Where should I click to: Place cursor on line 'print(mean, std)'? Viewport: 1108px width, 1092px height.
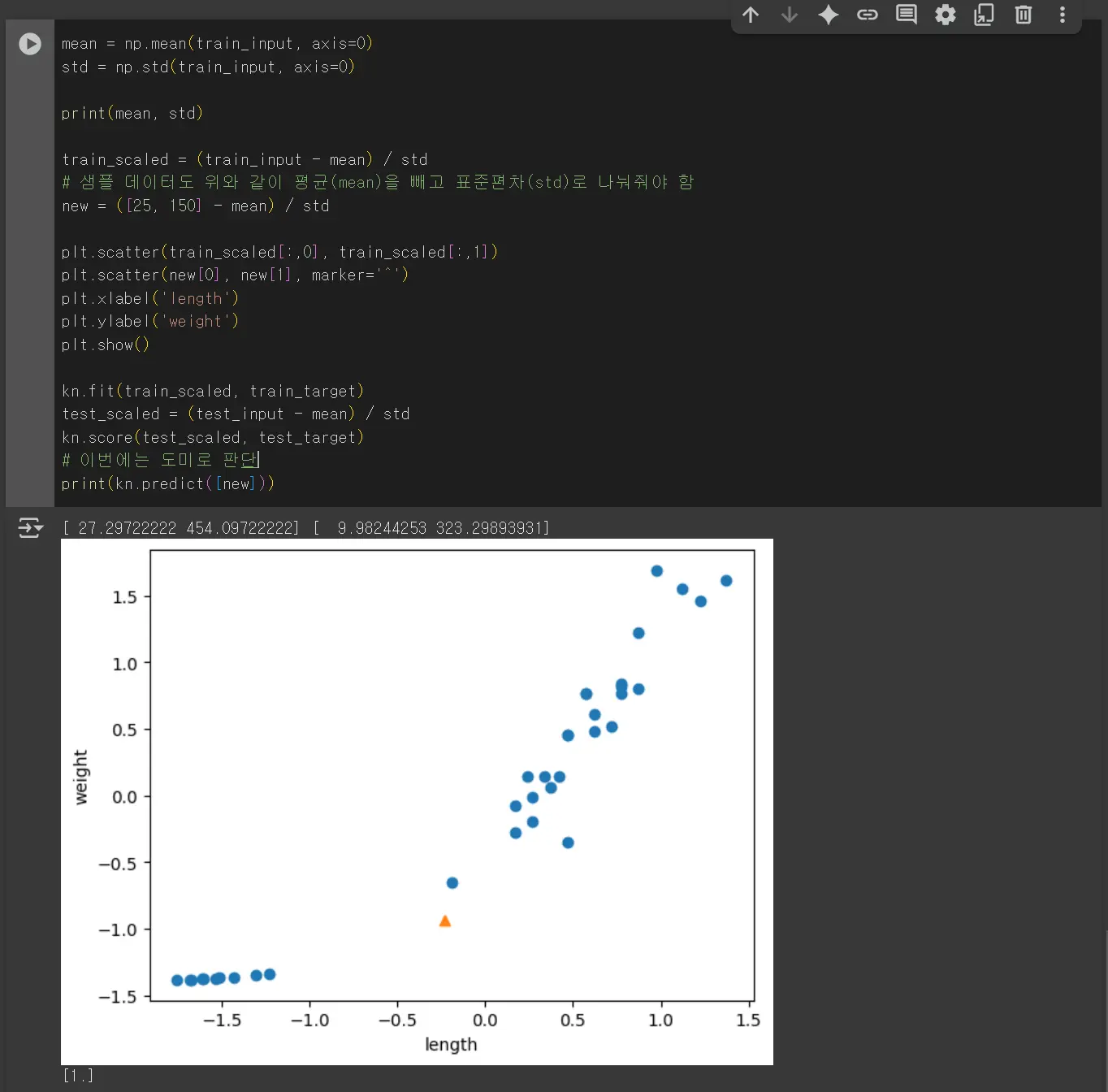tap(132, 113)
